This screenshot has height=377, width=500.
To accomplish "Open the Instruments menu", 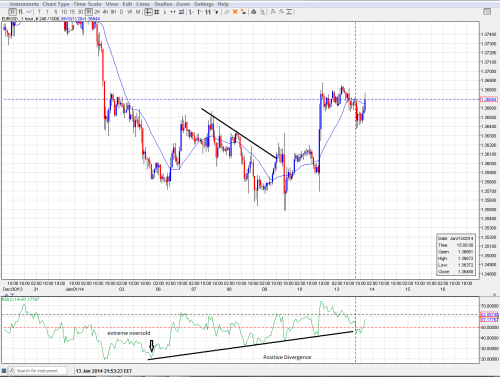I will click(x=24, y=4).
